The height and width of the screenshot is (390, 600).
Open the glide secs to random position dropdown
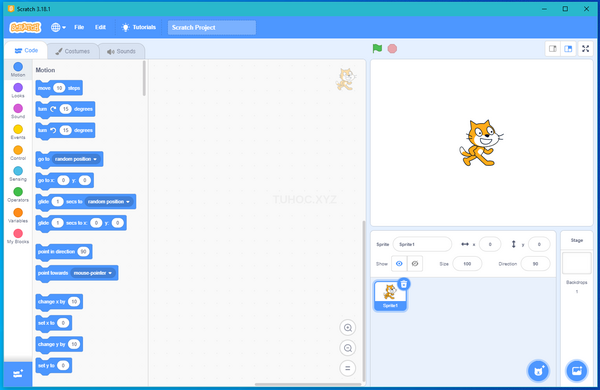tap(109, 202)
